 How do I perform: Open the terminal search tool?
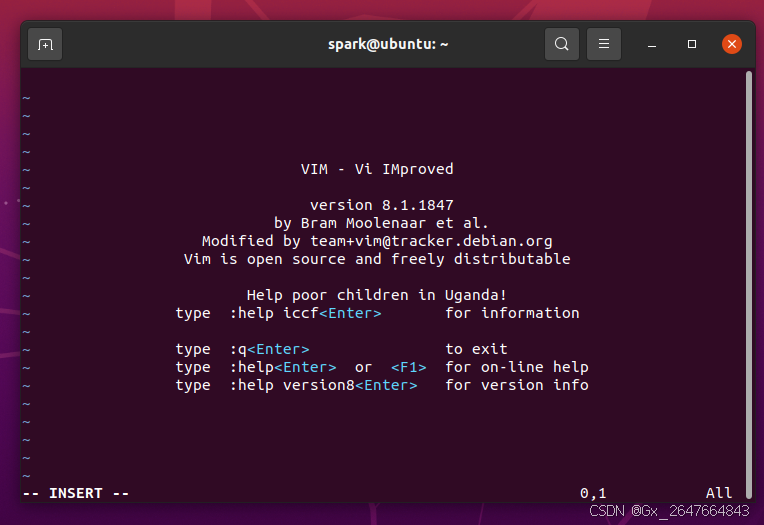562,44
